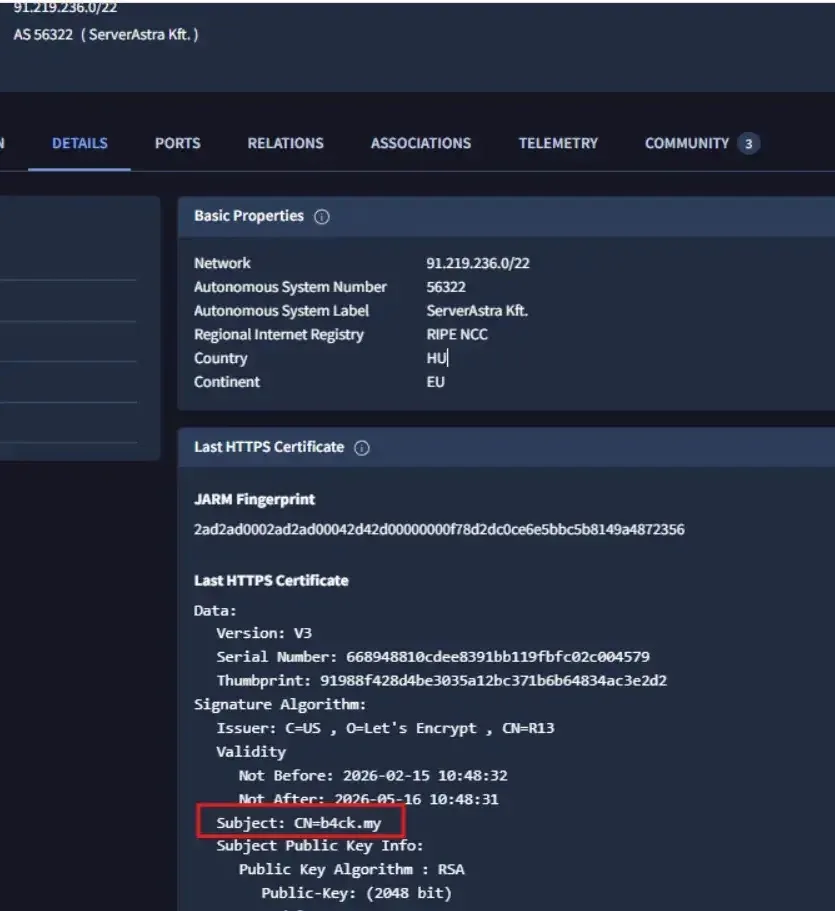
Task: Click the Issuer Let's Encrypt line
Action: pos(385,728)
